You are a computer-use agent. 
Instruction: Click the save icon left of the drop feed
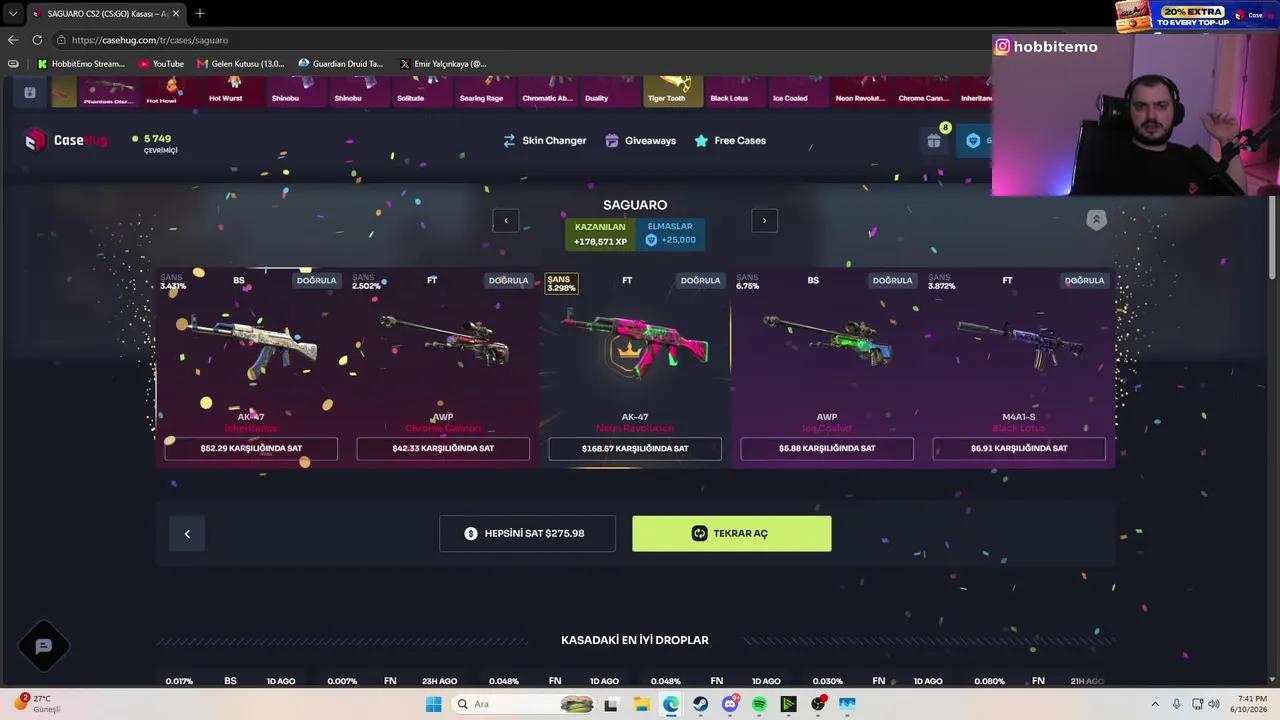coord(30,92)
